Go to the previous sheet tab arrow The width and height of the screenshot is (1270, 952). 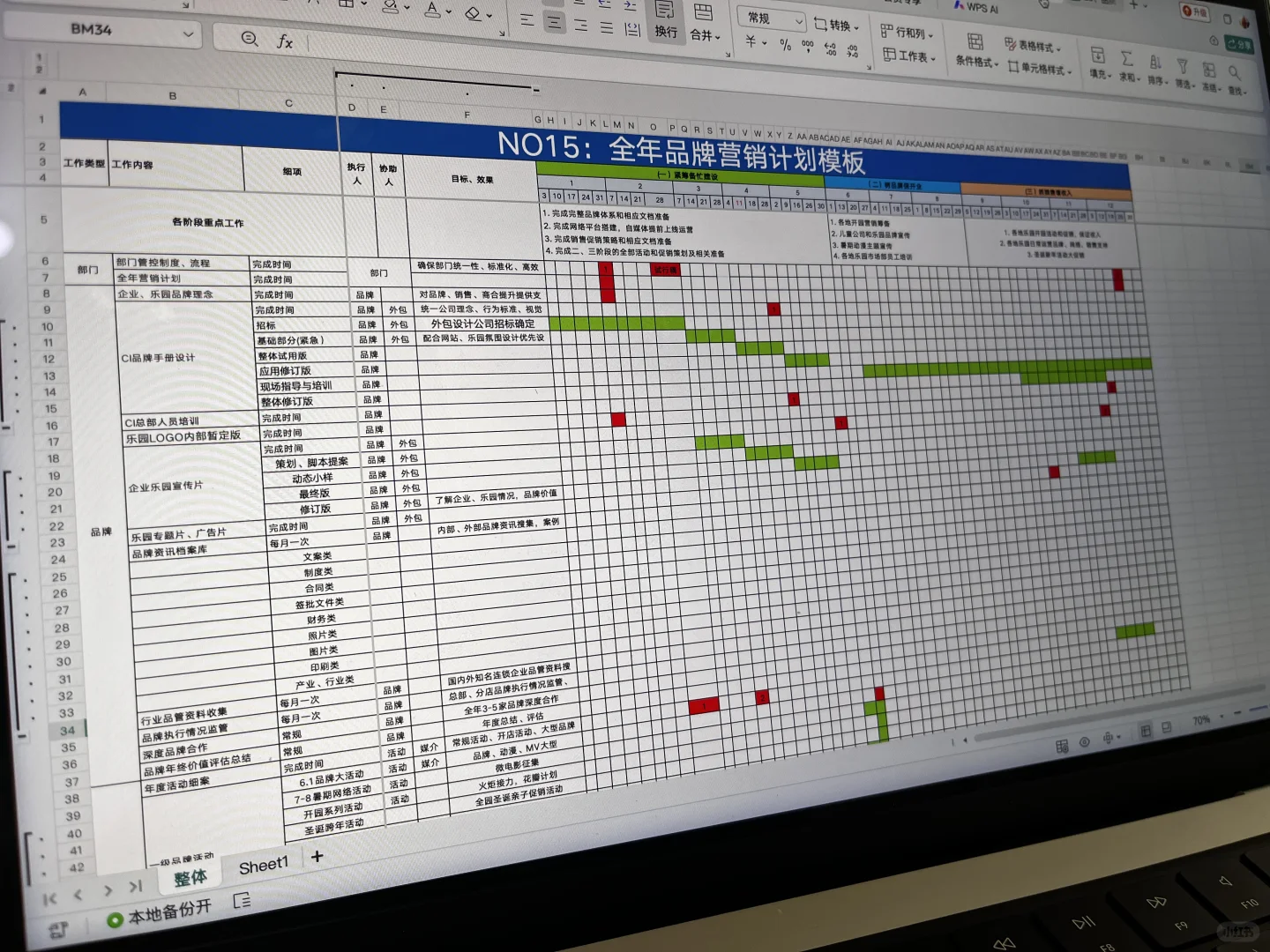[x=78, y=895]
